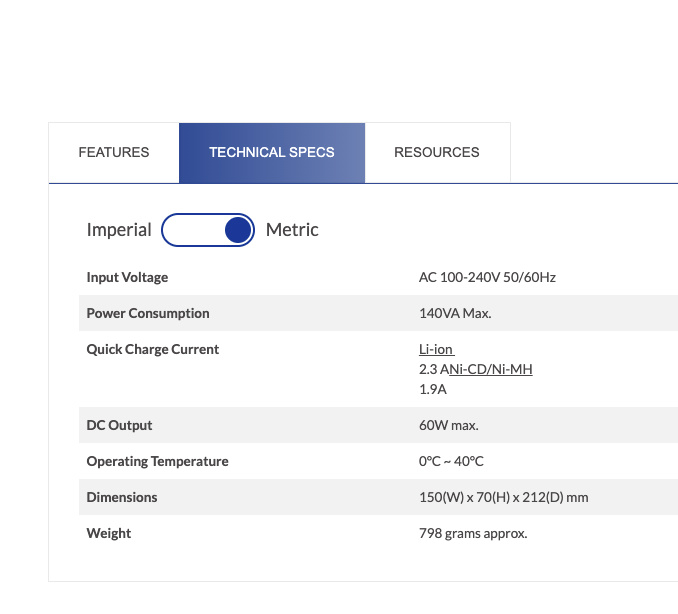The width and height of the screenshot is (678, 614).
Task: Click the DC Output row label
Action: 122,425
